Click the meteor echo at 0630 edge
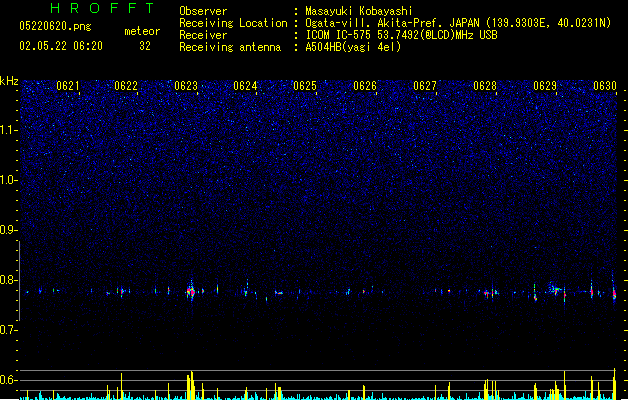629x400 pixels. (614, 292)
